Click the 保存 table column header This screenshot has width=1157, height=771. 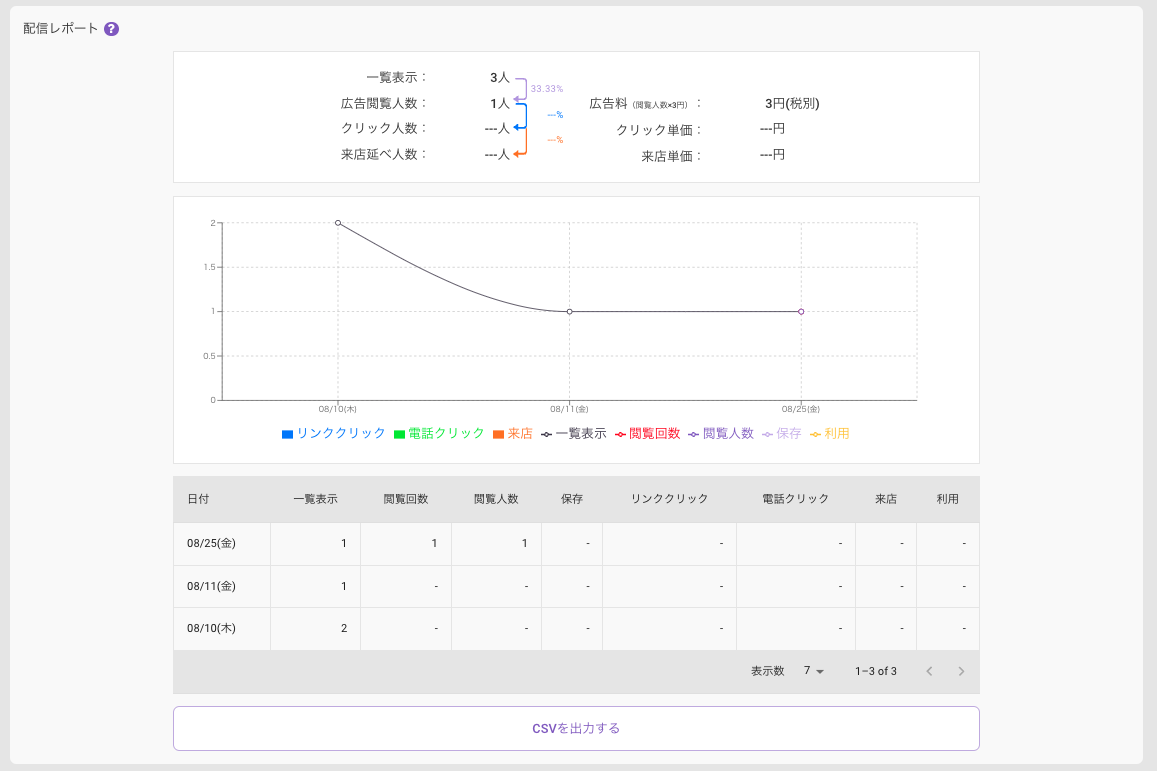coord(572,499)
